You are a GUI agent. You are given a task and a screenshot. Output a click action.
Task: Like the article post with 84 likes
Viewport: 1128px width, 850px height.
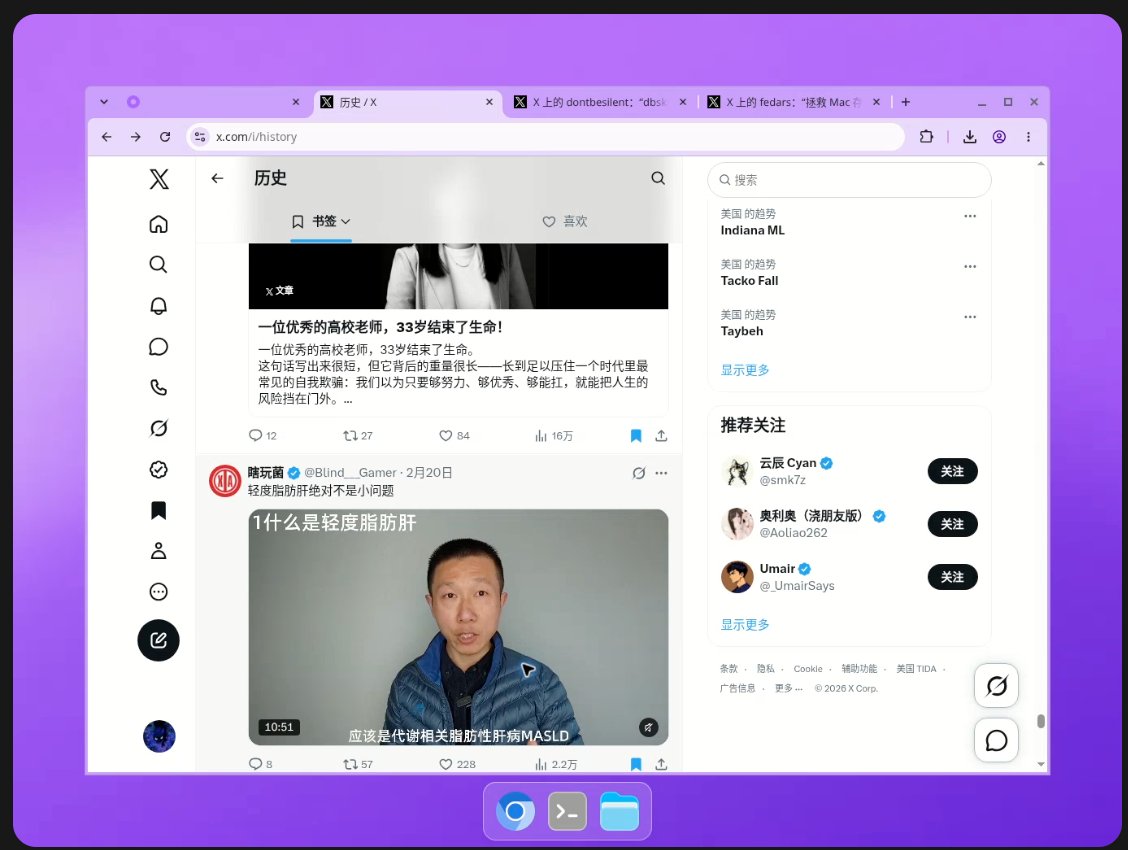454,436
